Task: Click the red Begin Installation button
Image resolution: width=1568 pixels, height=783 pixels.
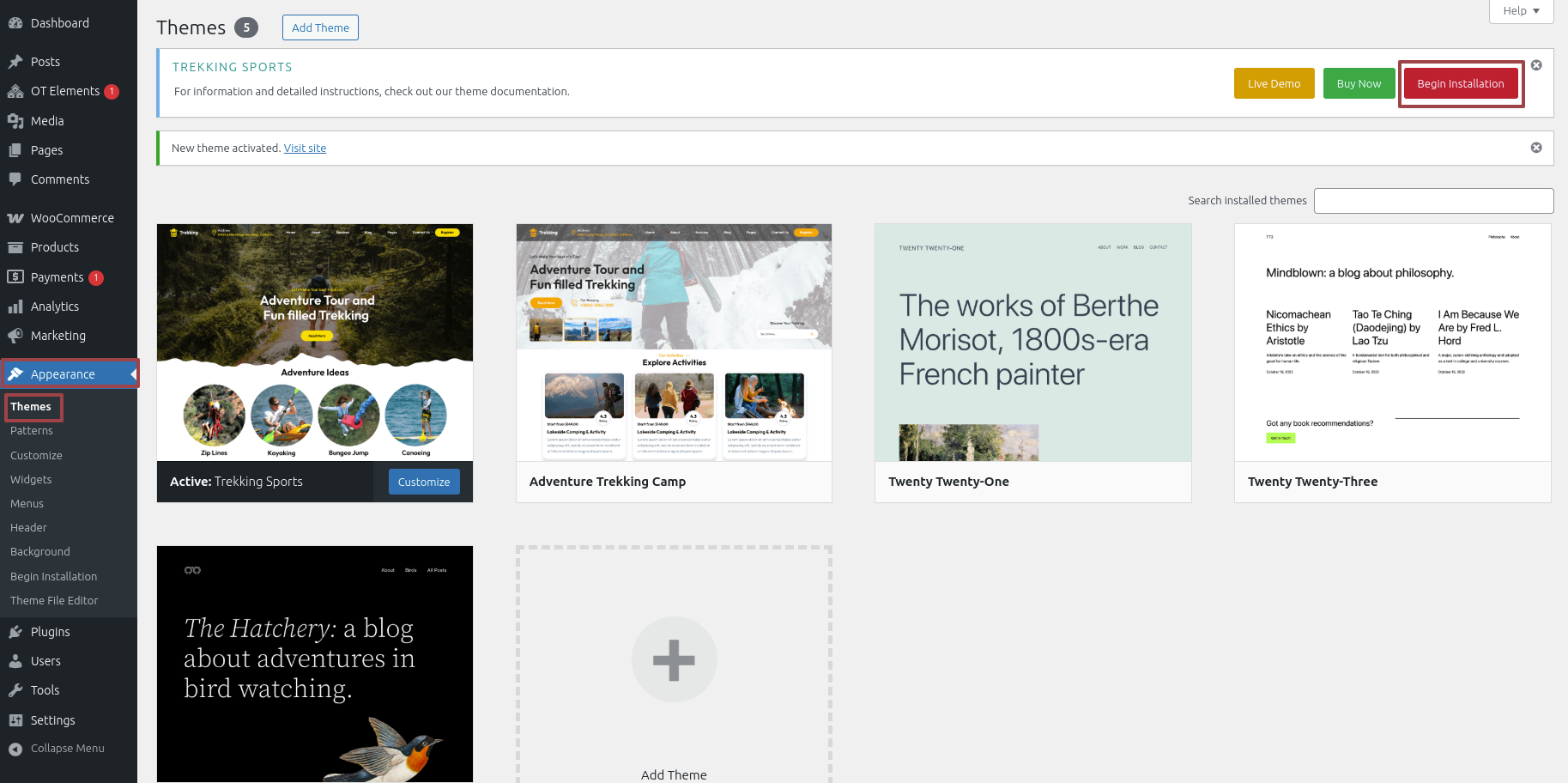Action: click(1460, 83)
